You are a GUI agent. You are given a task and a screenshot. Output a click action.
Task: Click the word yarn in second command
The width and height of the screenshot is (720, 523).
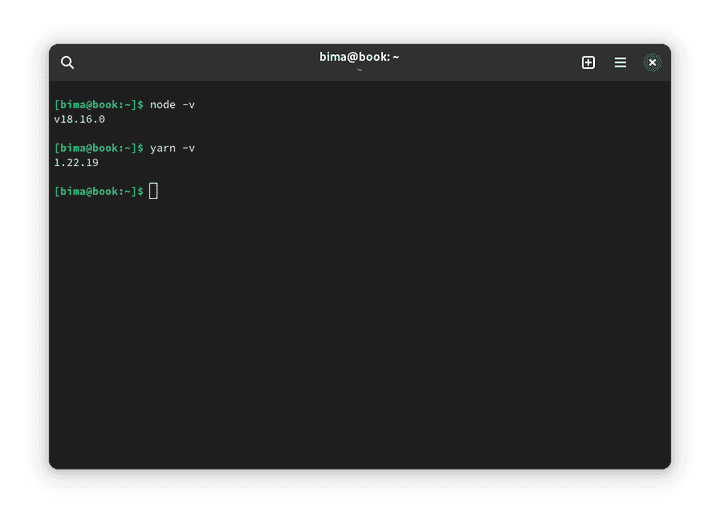click(162, 148)
